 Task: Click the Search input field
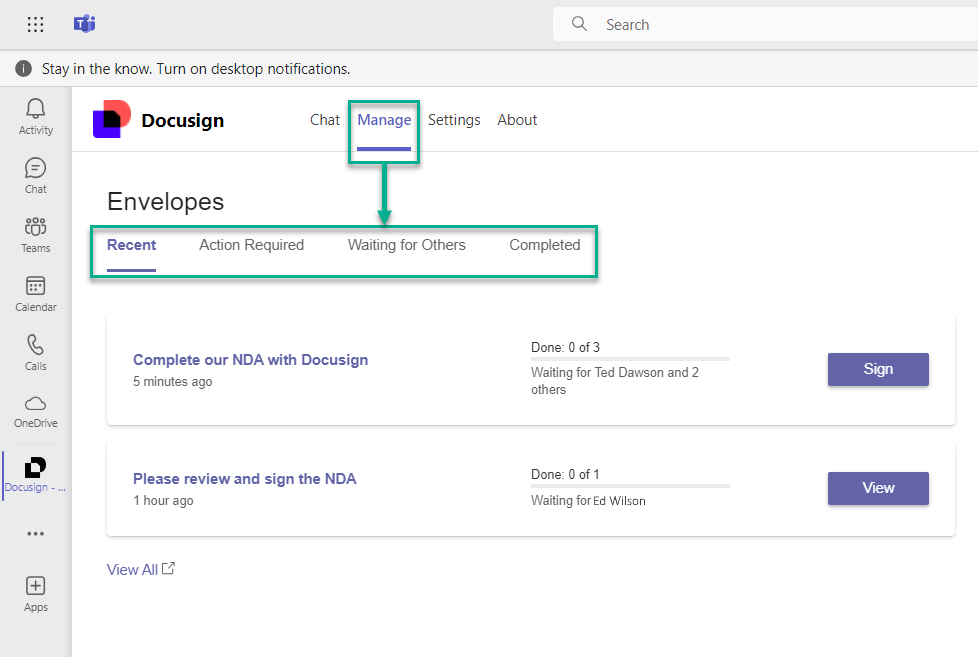760,25
